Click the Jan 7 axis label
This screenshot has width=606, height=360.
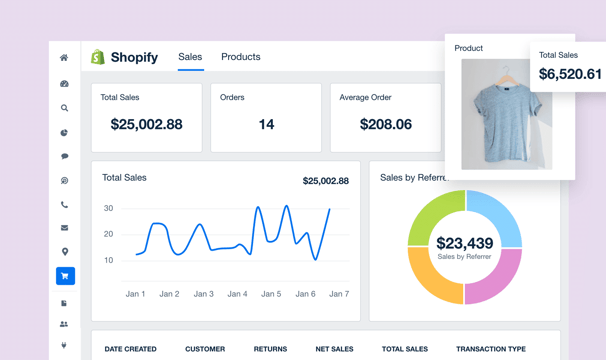coord(339,294)
